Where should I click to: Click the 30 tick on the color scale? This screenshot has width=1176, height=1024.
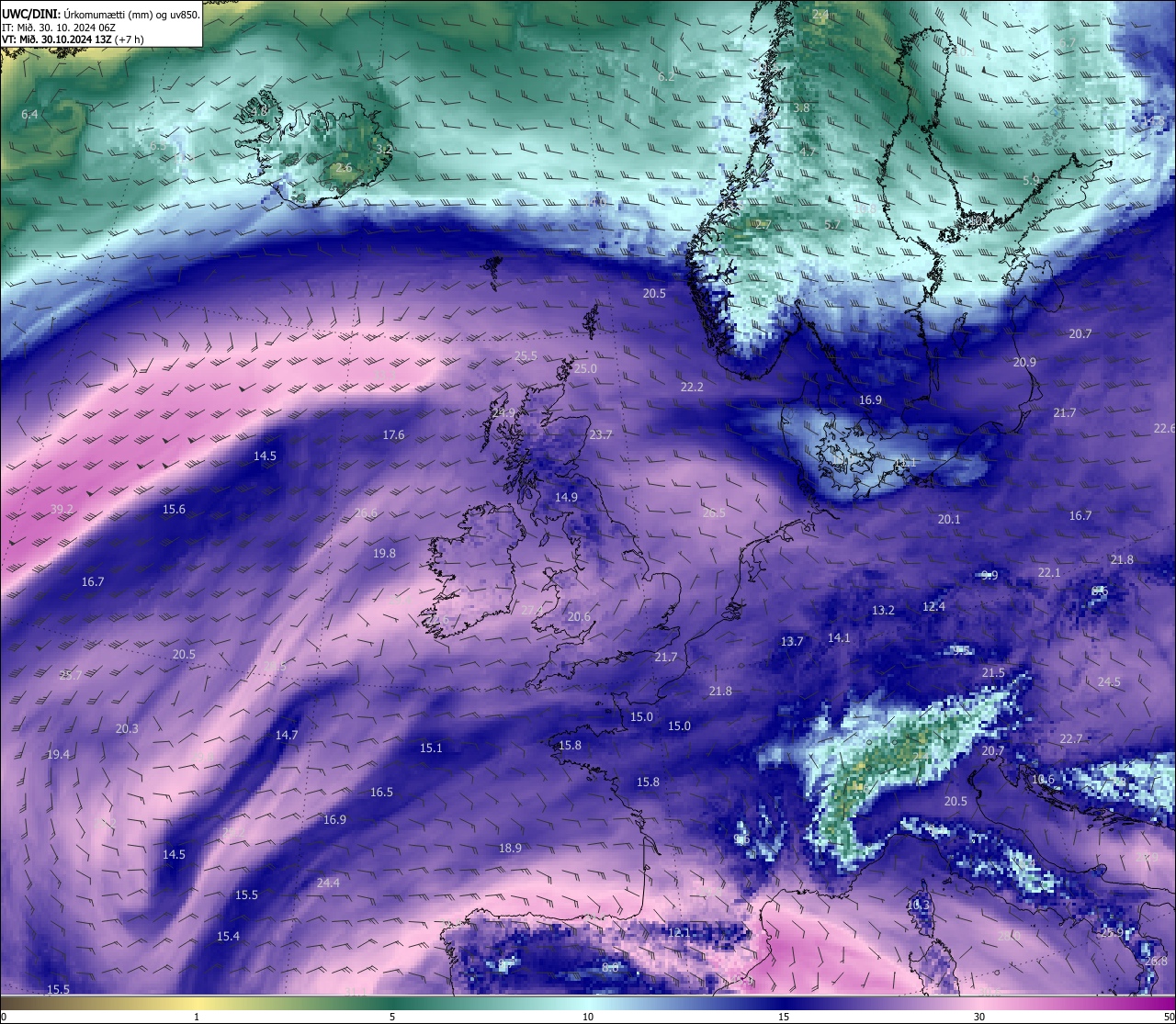coord(979,1017)
